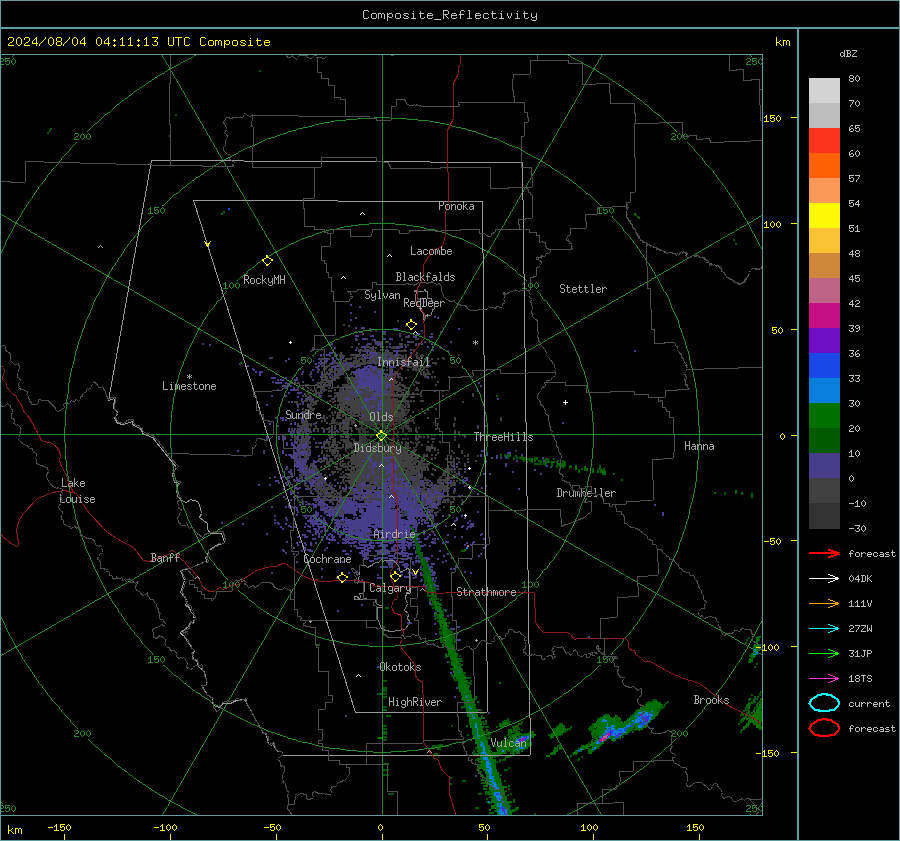This screenshot has height=841, width=900.
Task: Click the Sylvan label
Action: (x=382, y=295)
